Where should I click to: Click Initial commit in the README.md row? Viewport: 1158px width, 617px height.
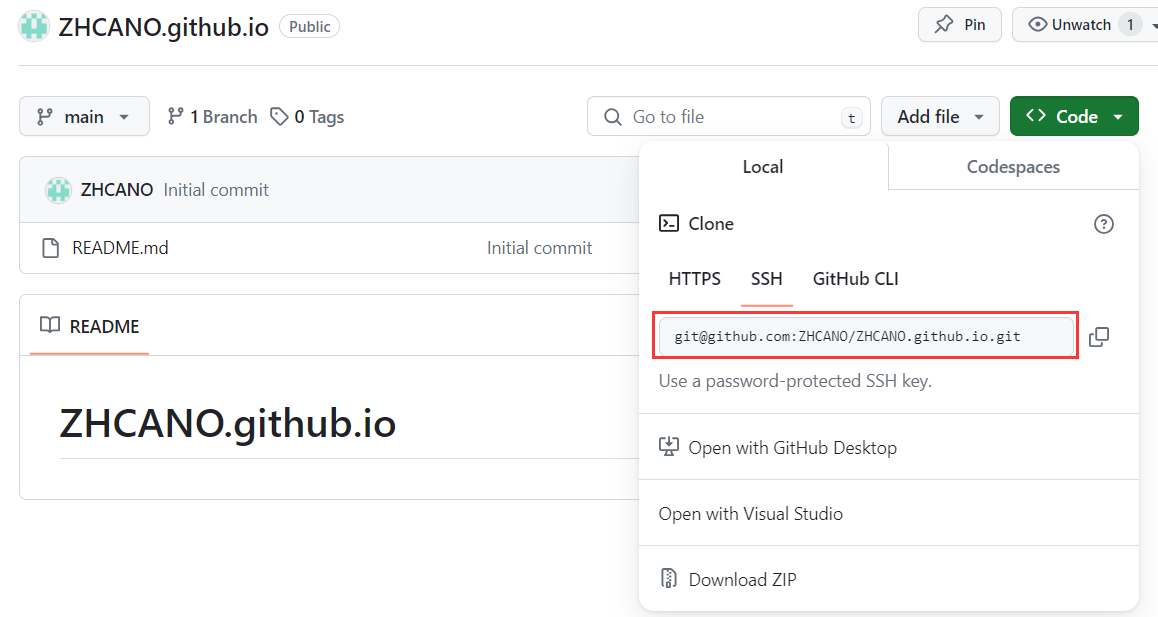coord(539,248)
